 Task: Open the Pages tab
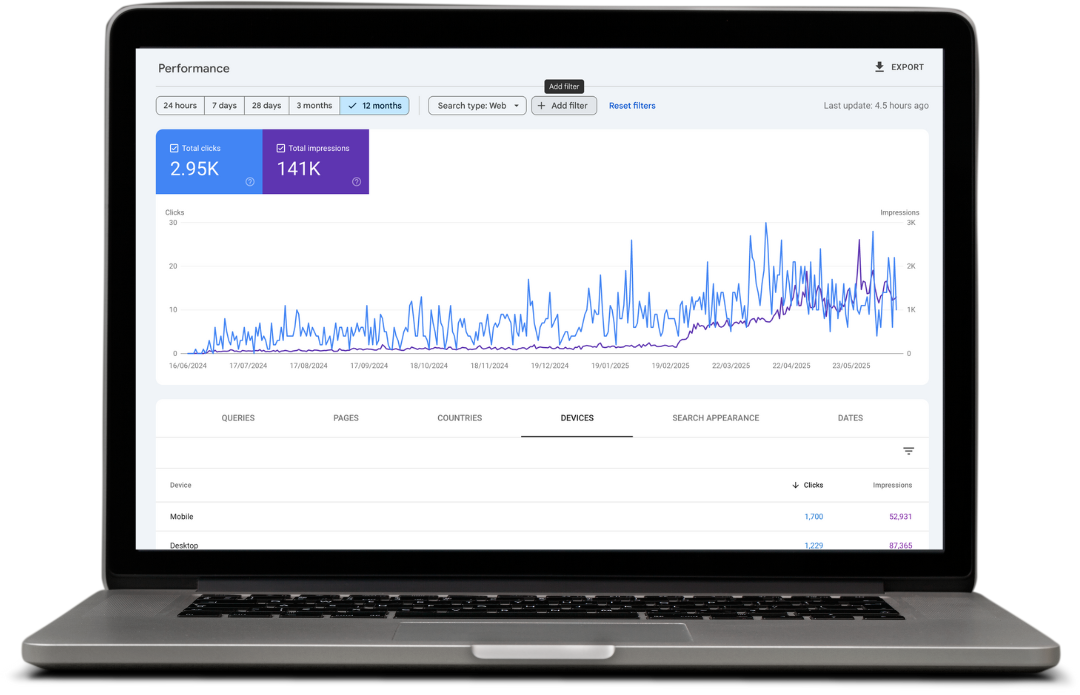point(346,418)
